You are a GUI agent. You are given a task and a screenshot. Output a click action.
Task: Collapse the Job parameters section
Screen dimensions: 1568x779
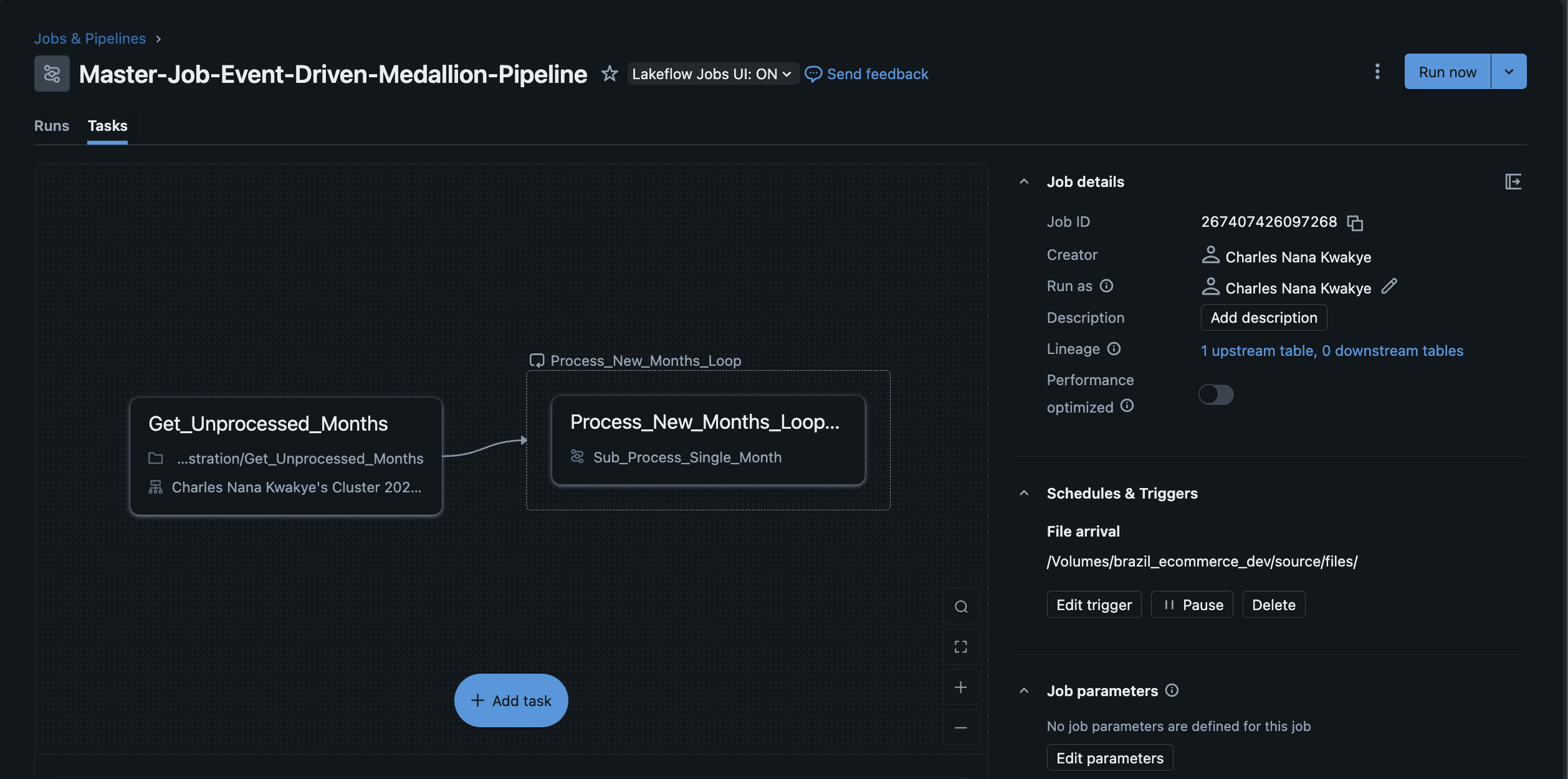point(1024,691)
